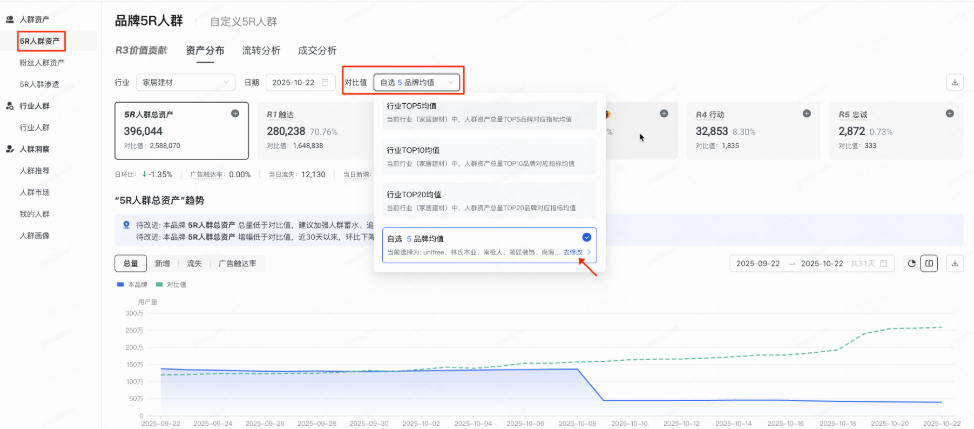Choose 行业TOP20均值 from the comparison list

pyautogui.click(x=489, y=201)
